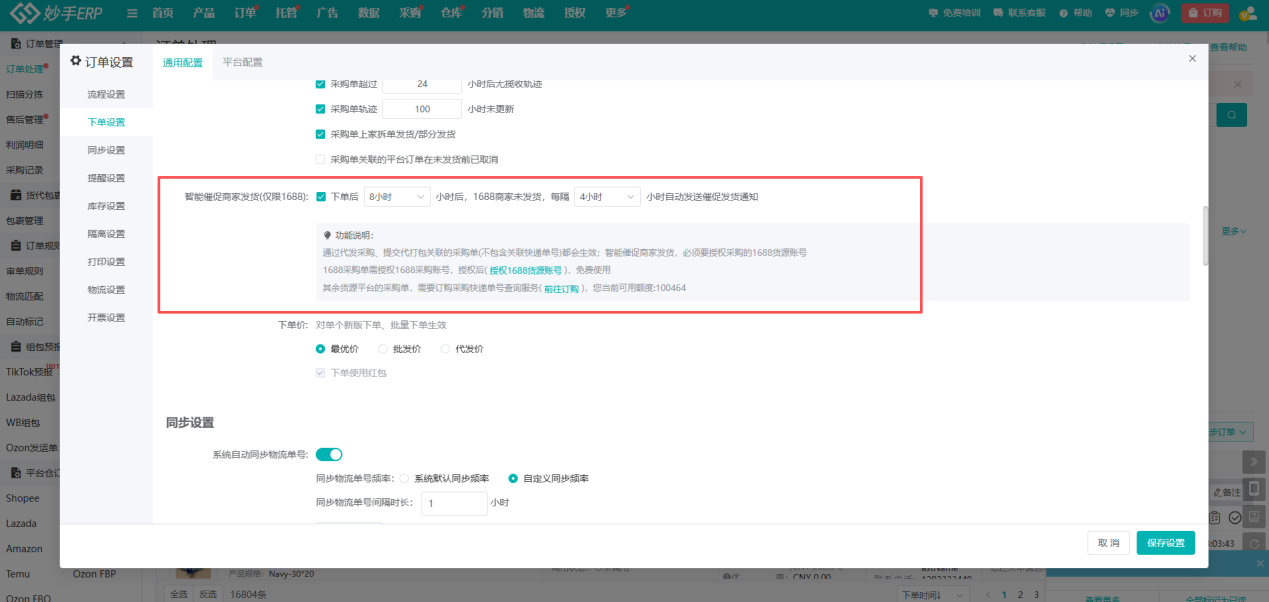Open the 同步订单 dropdown button behind dialog
Viewport: 1269px width, 602px height.
pyautogui.click(x=1231, y=432)
